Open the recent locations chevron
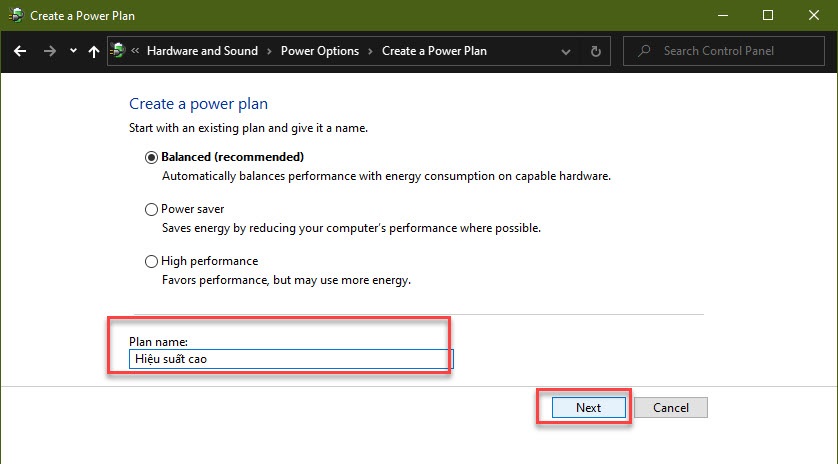The height and width of the screenshot is (464, 838). pyautogui.click(x=73, y=51)
